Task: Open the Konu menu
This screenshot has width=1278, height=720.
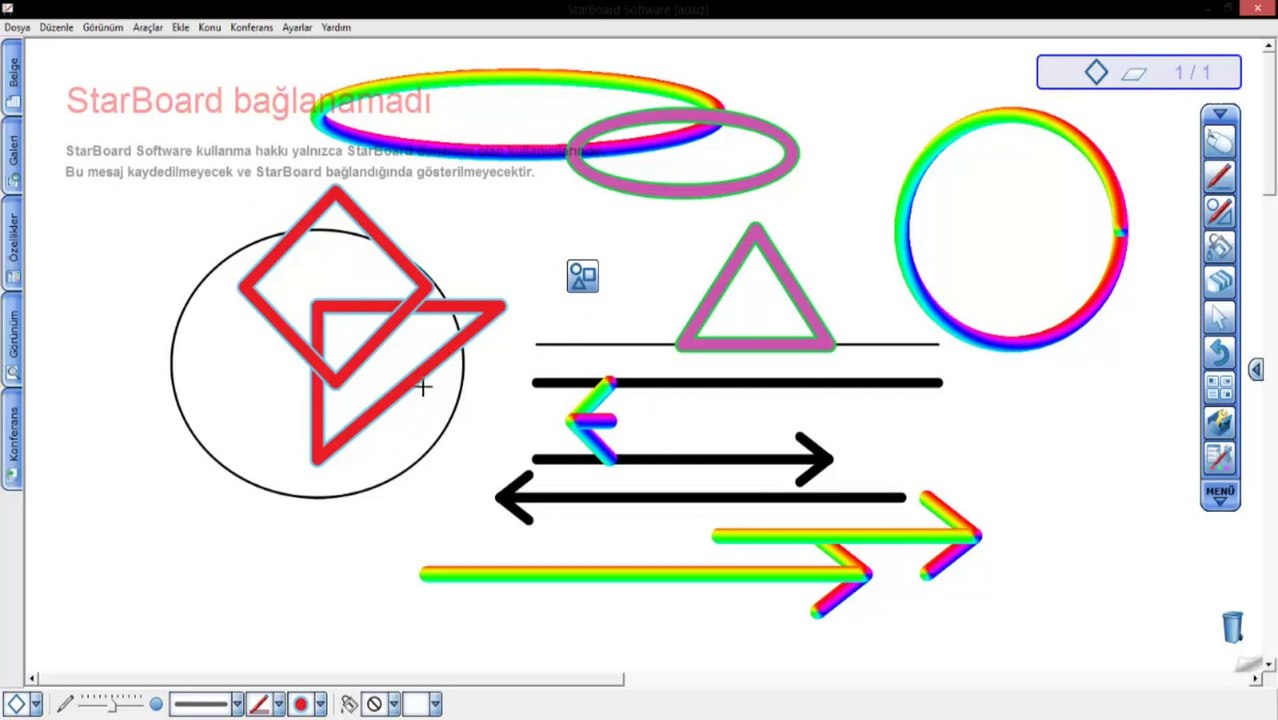Action: (210, 28)
